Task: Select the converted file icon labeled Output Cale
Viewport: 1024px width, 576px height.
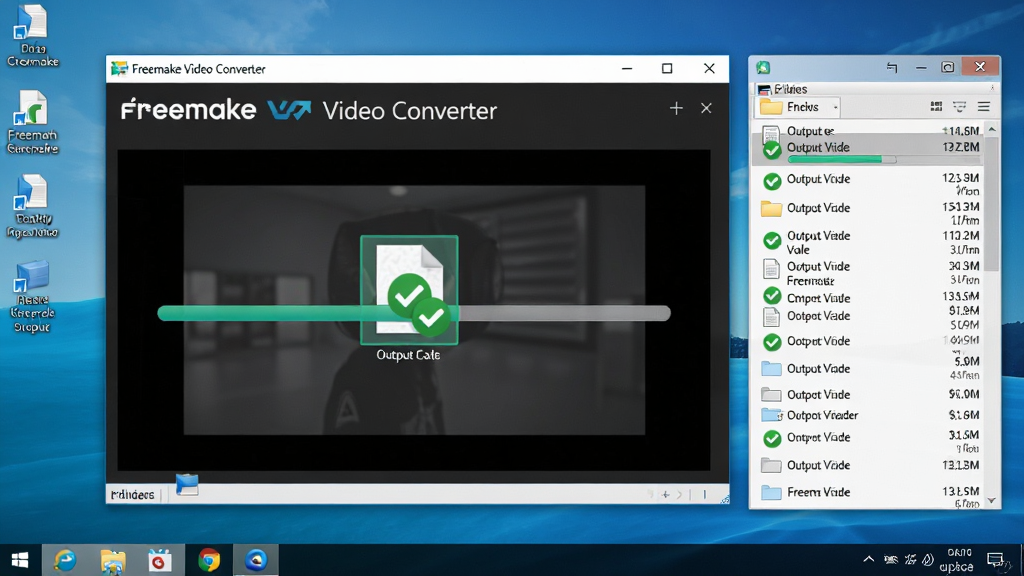Action: pos(409,290)
